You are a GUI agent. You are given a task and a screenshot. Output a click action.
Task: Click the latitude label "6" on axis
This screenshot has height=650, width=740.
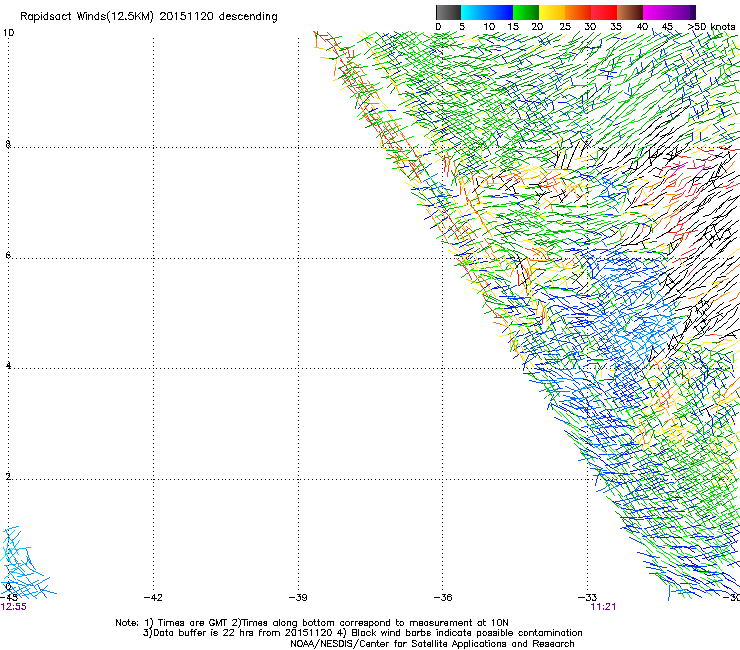click(8, 255)
